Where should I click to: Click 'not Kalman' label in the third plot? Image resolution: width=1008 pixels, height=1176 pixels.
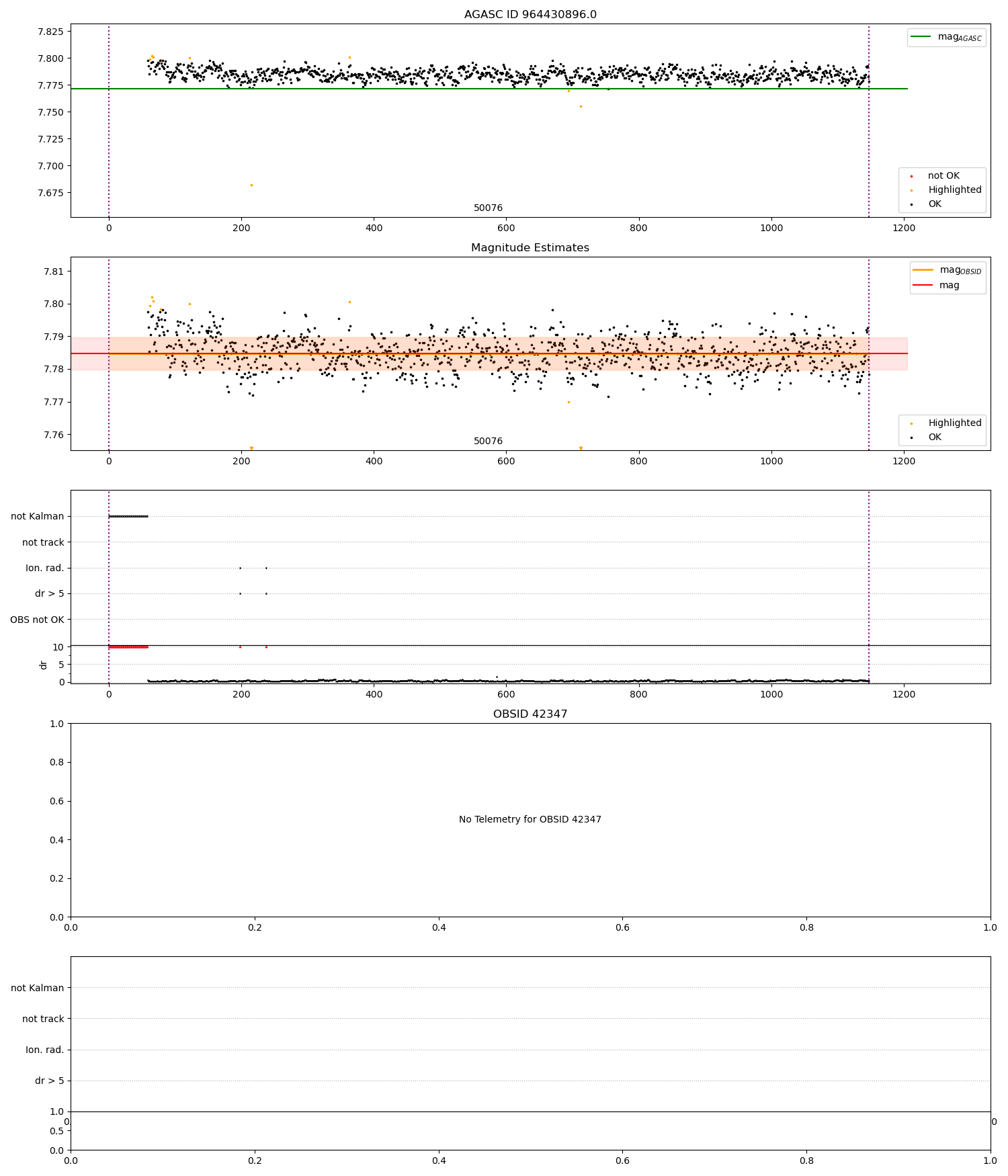pyautogui.click(x=38, y=517)
